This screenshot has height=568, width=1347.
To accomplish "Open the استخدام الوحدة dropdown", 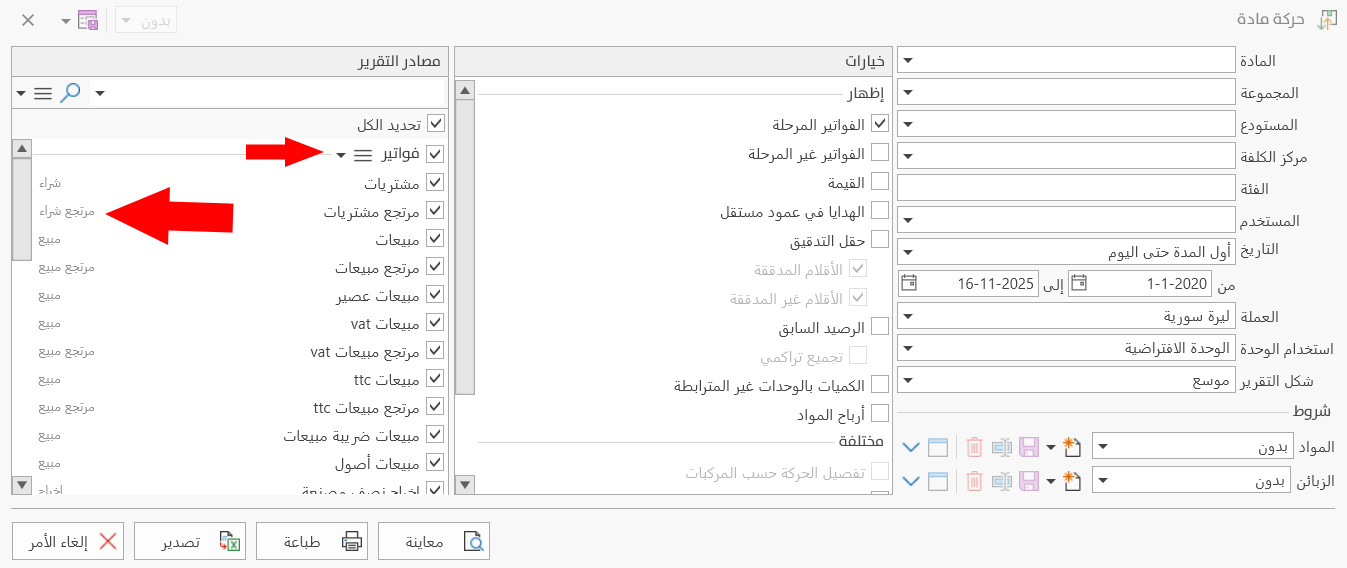I will [907, 348].
